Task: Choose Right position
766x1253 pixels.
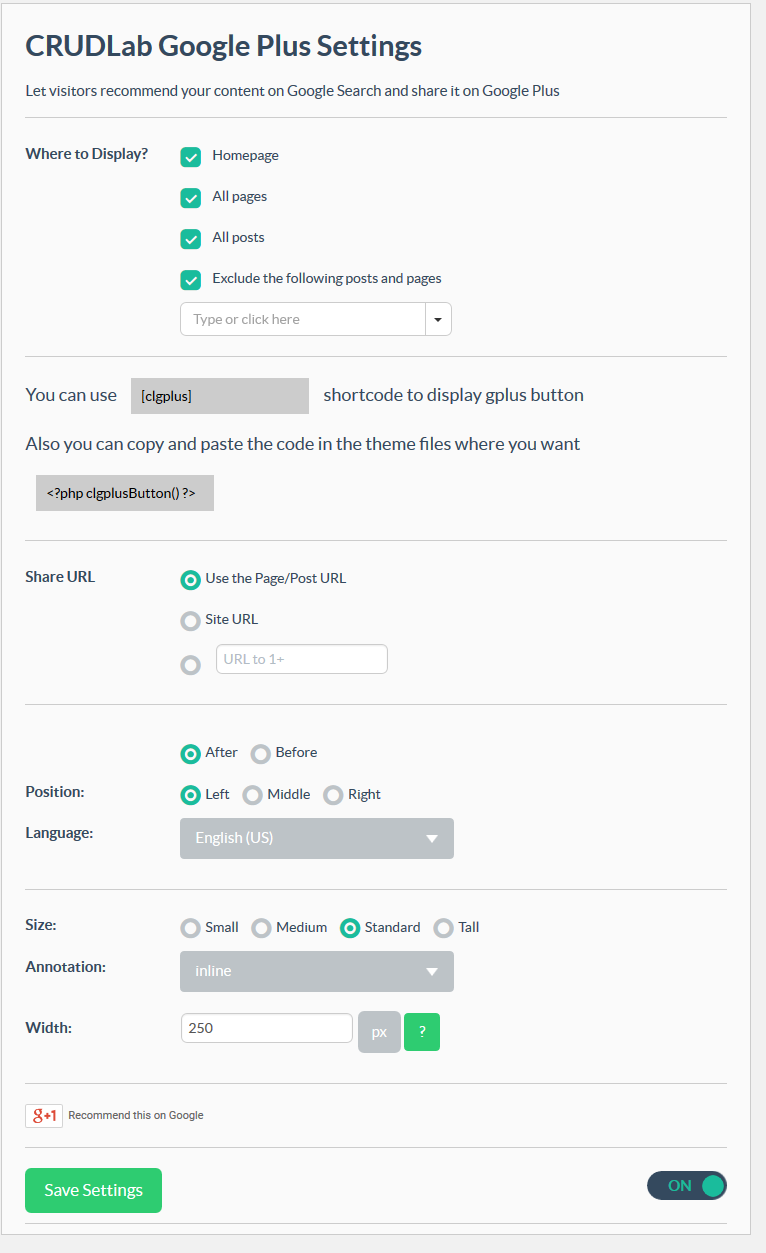Action: tap(332, 795)
